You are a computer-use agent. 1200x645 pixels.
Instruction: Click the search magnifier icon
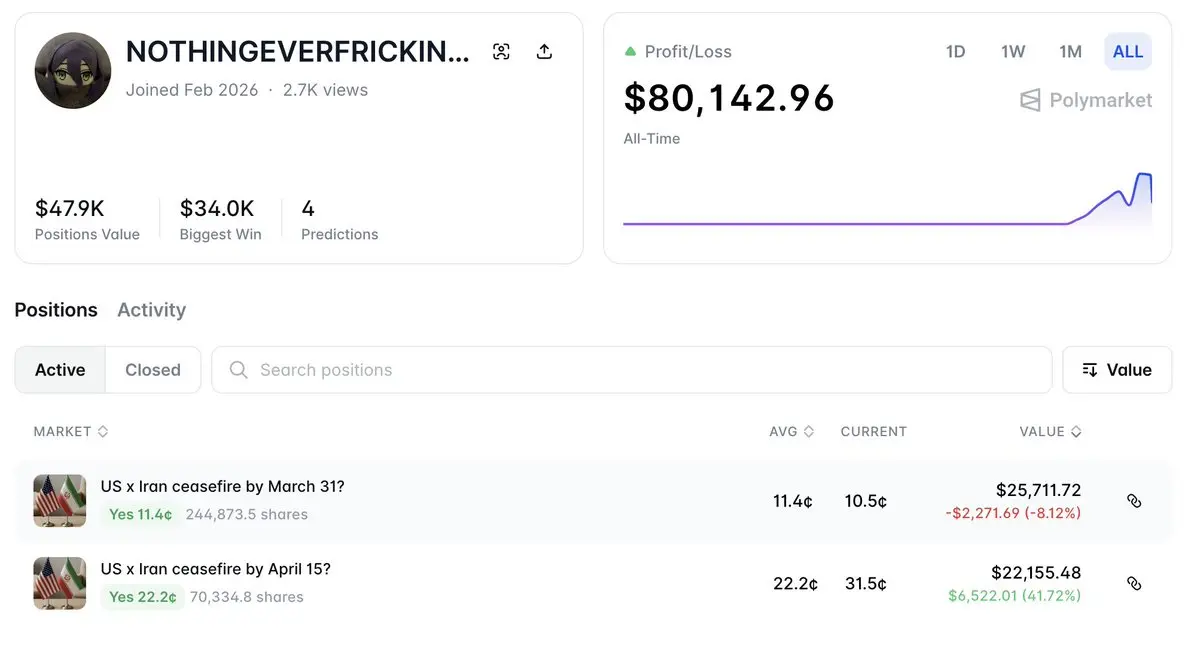pyautogui.click(x=238, y=370)
